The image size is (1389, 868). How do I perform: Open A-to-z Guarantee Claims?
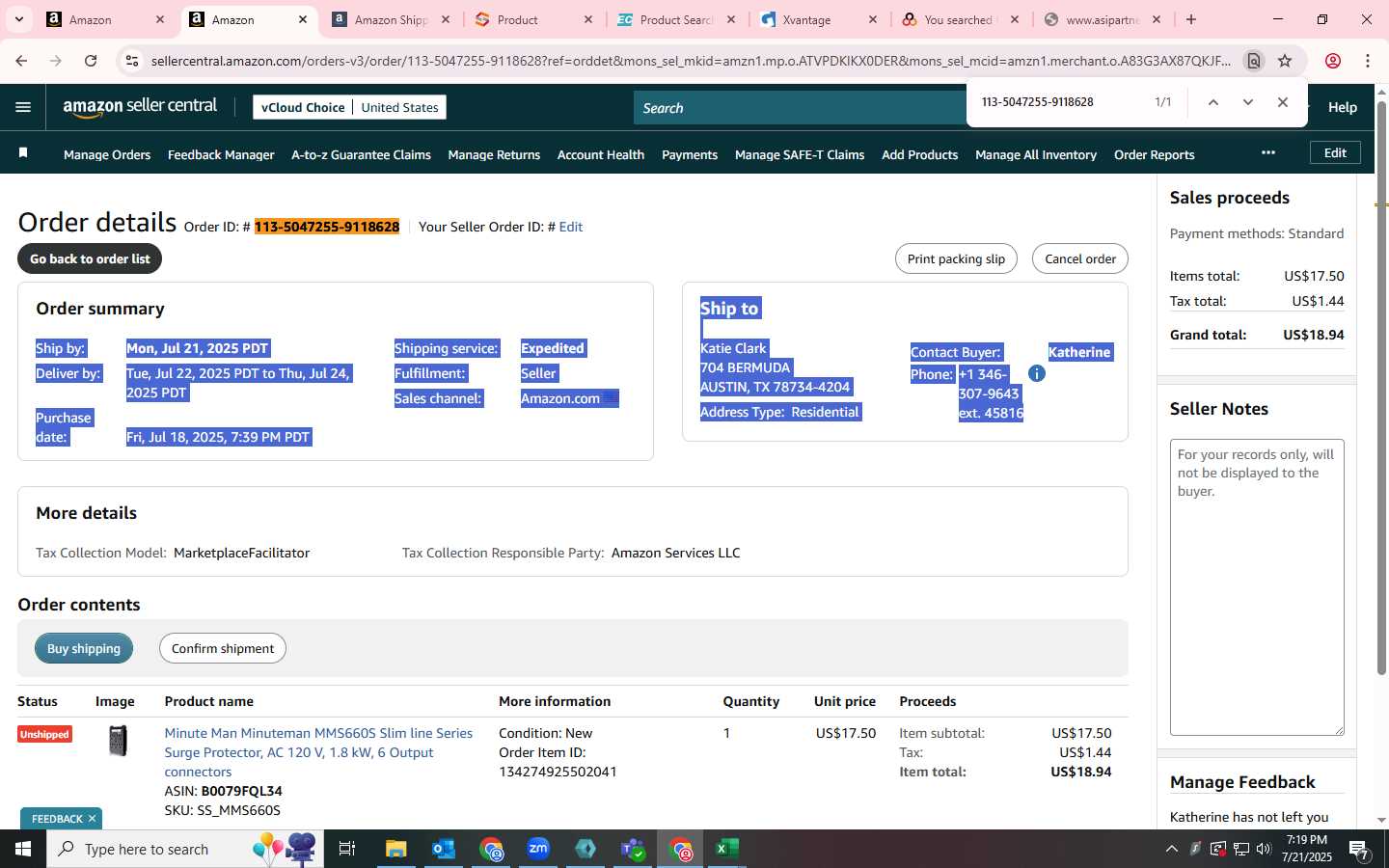click(361, 154)
